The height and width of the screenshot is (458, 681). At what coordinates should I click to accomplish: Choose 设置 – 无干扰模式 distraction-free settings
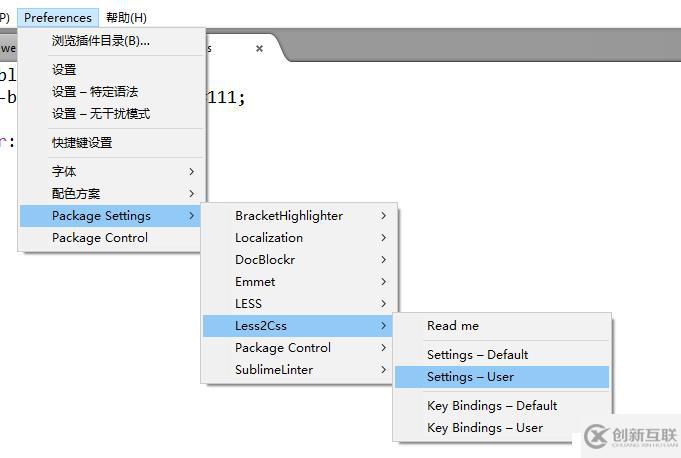(x=101, y=114)
